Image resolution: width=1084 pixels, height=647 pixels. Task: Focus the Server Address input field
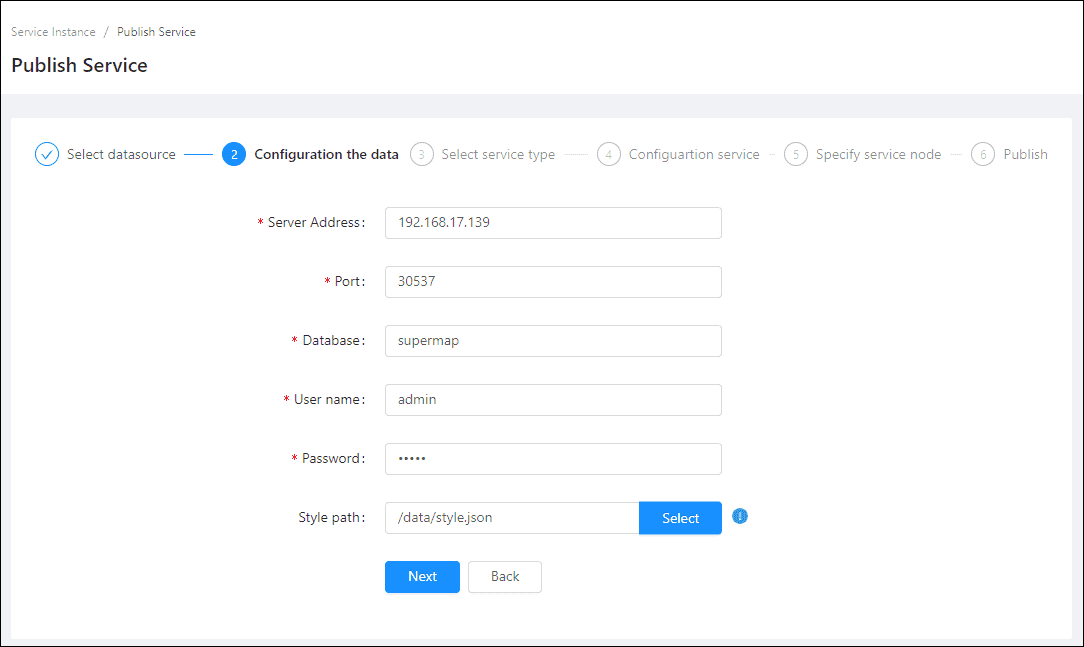click(553, 223)
